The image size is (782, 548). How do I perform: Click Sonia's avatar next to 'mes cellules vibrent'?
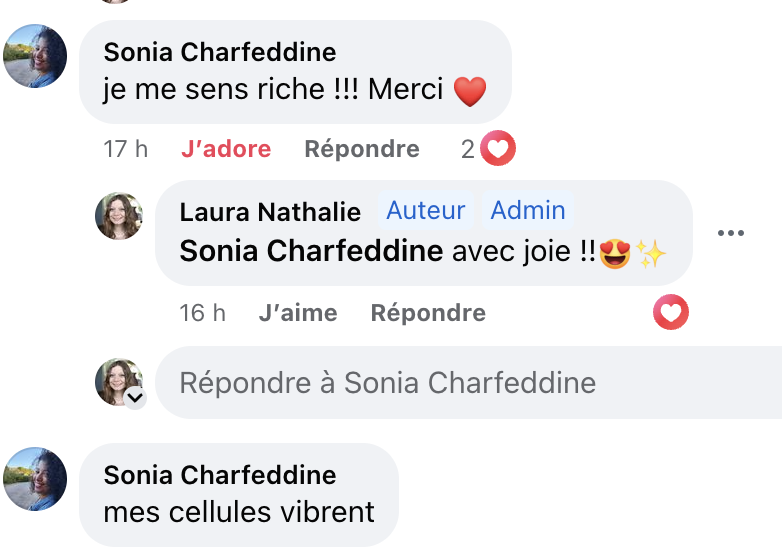pyautogui.click(x=36, y=479)
